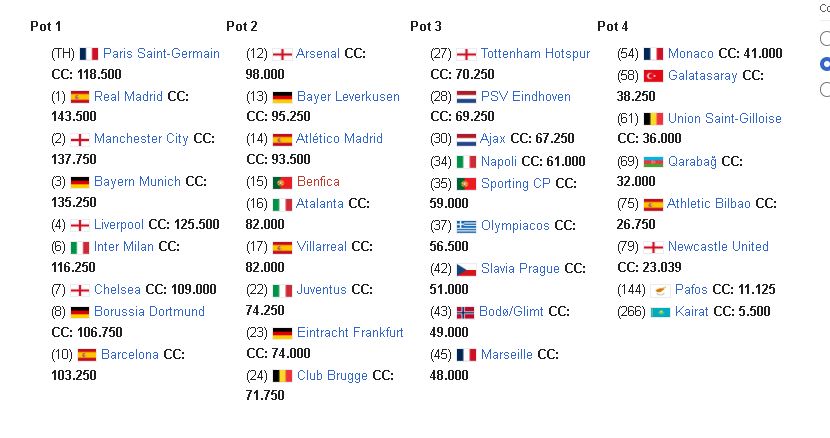Select the top radio button at right edge
The image size is (830, 438).
coord(825,38)
